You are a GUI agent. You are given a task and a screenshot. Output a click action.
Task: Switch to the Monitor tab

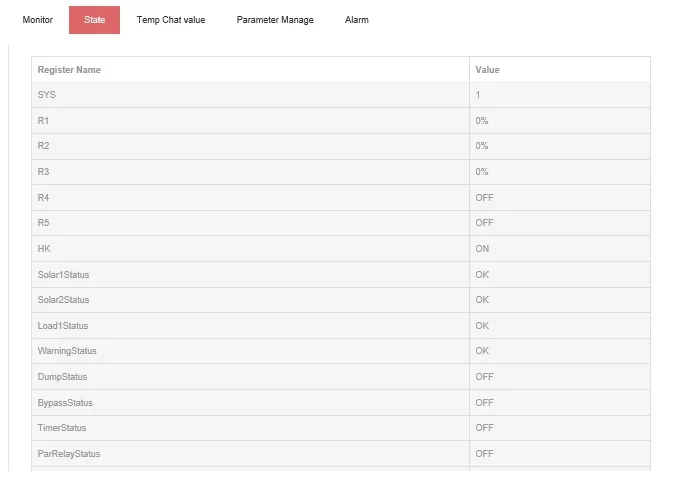[x=38, y=20]
